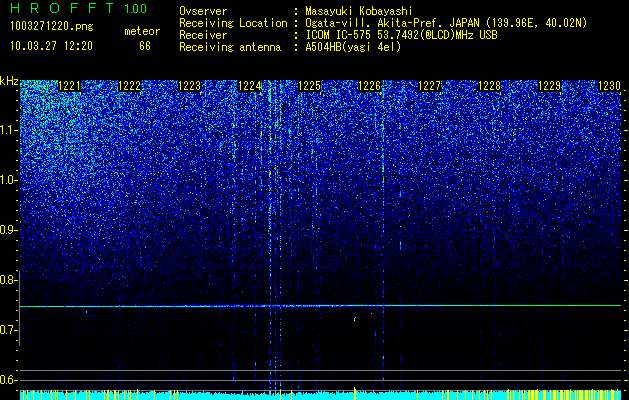Viewport: 629px width, 400px height.
Task: Click the kHz axis unit label
Action: (x=9, y=81)
